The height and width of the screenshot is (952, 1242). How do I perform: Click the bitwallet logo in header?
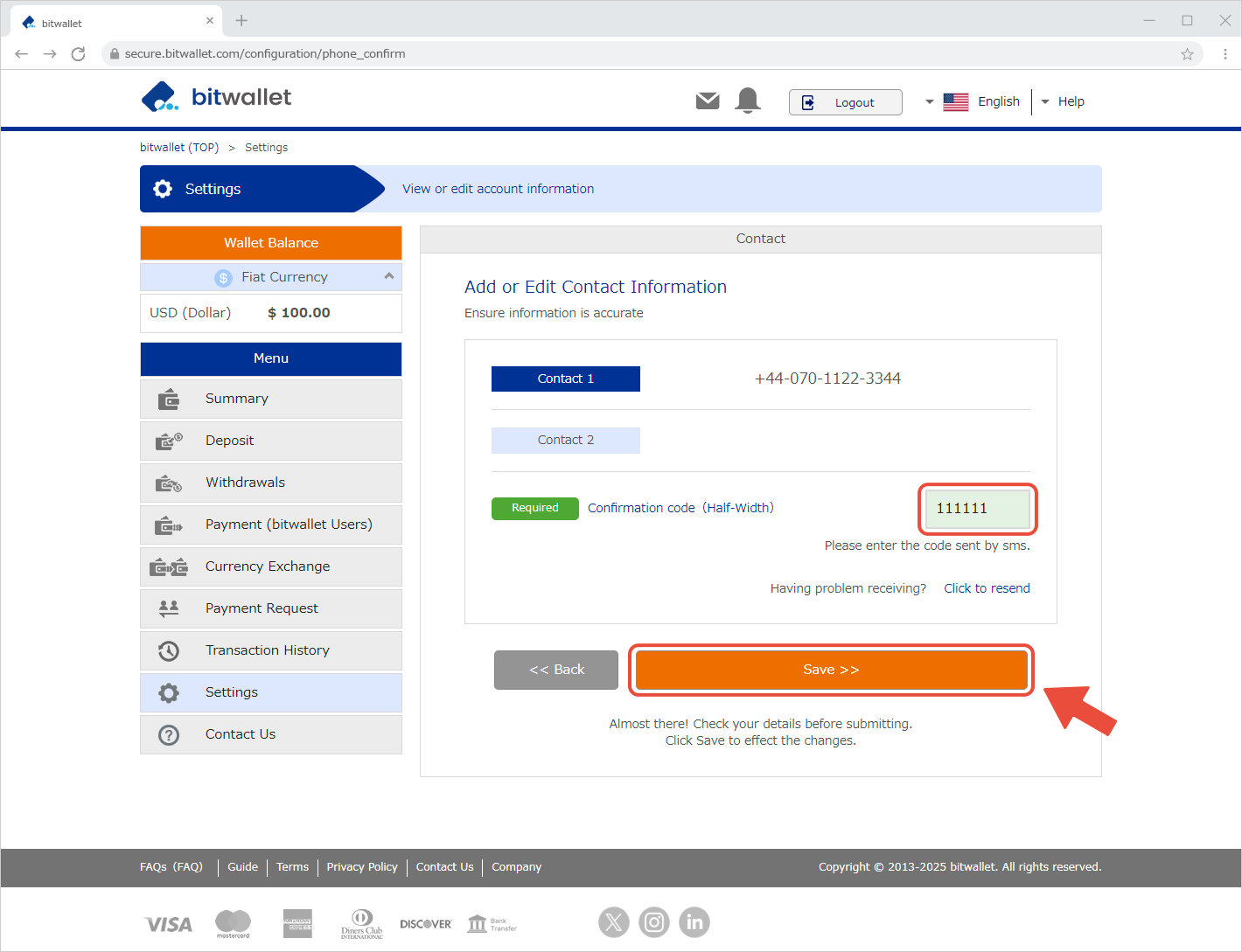pos(216,97)
